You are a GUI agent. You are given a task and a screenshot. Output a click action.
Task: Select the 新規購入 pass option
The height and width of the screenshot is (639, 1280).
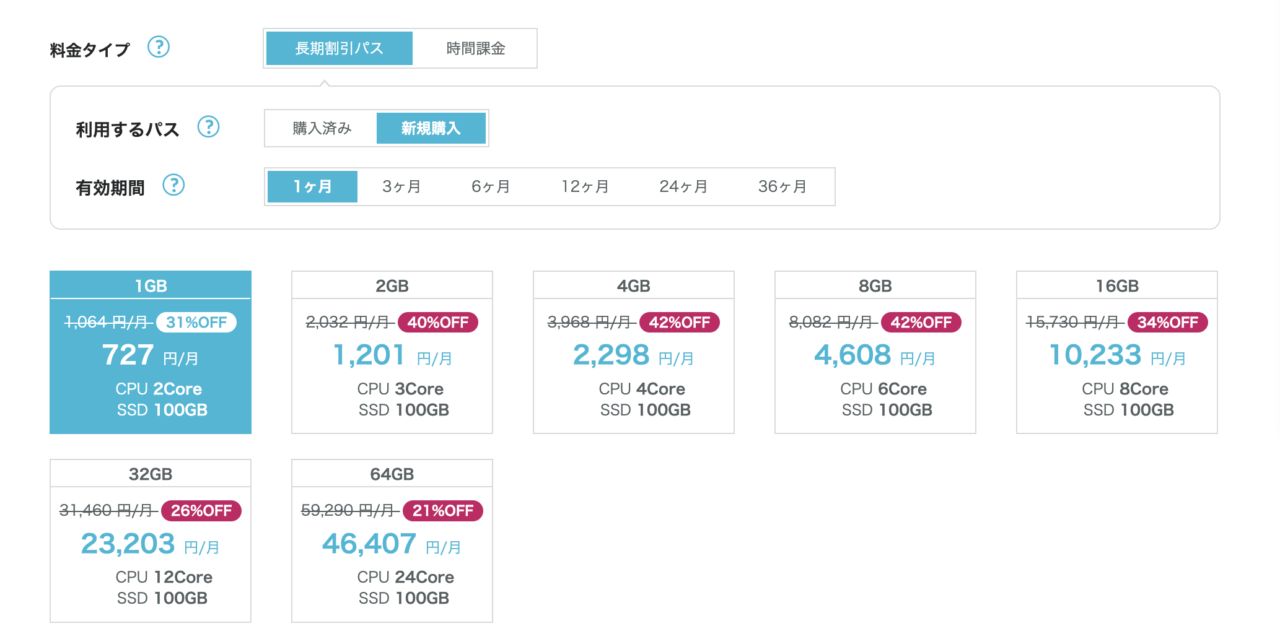click(x=431, y=128)
